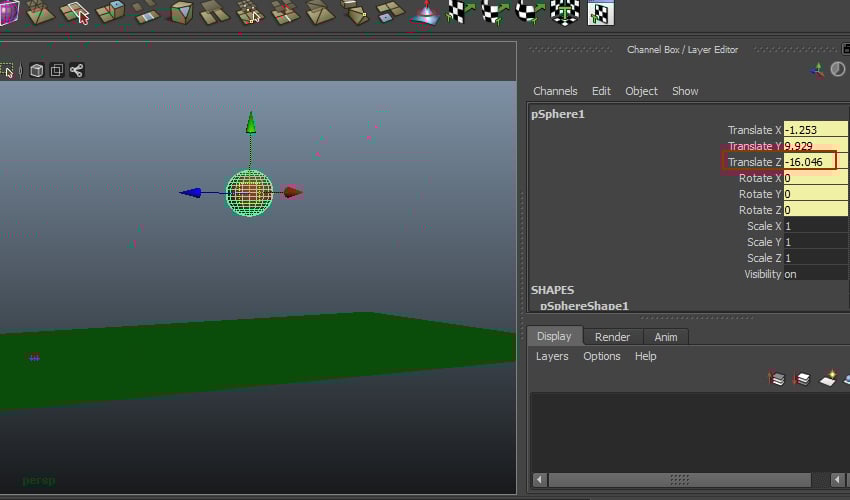This screenshot has width=850, height=500.
Task: Click the blue cone shelf icon
Action: (424, 13)
